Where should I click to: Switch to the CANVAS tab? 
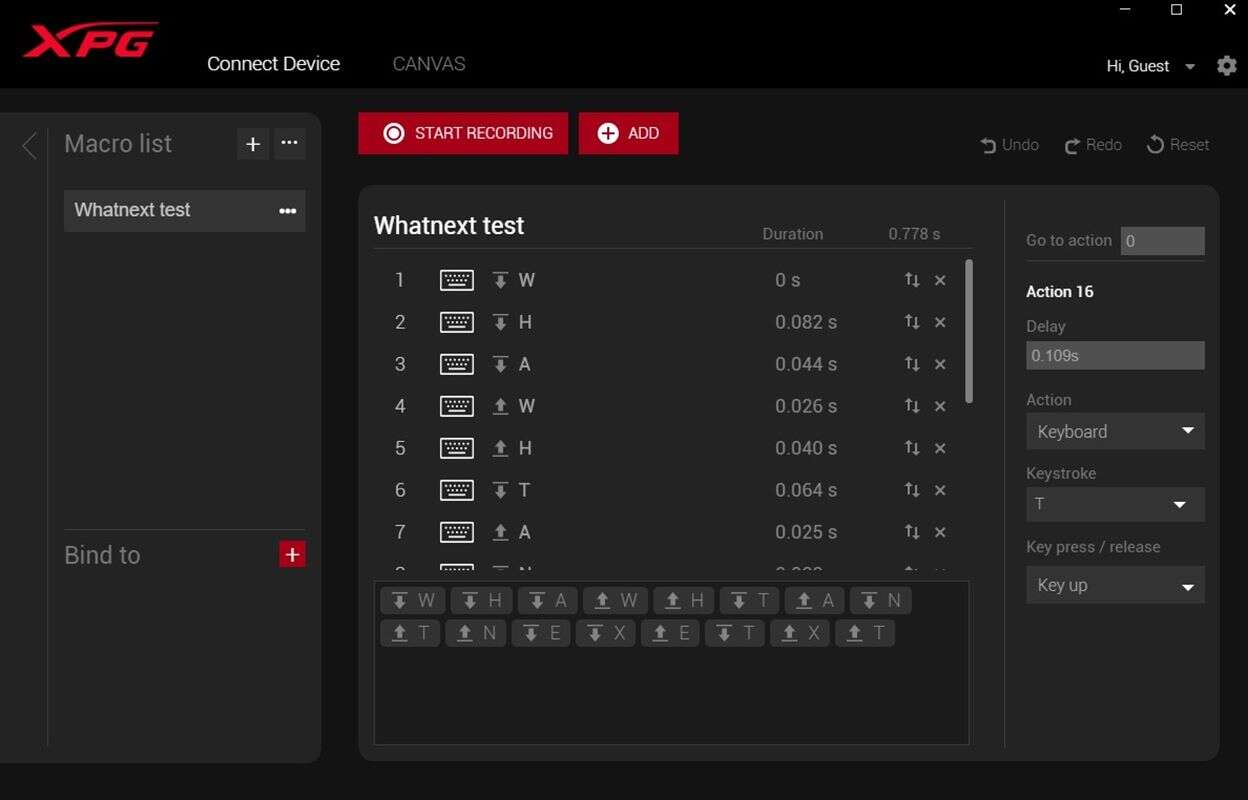(428, 63)
